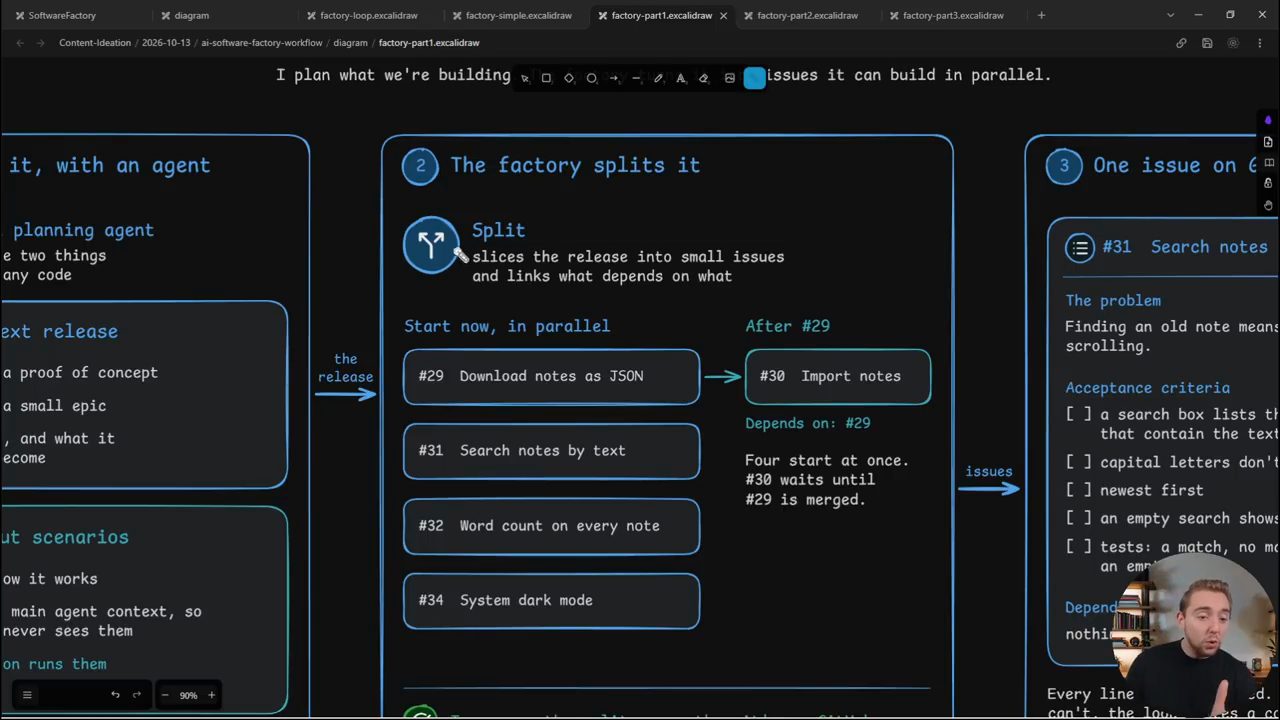
Task: Open the three-dot more options menu
Action: pyautogui.click(x=1259, y=43)
